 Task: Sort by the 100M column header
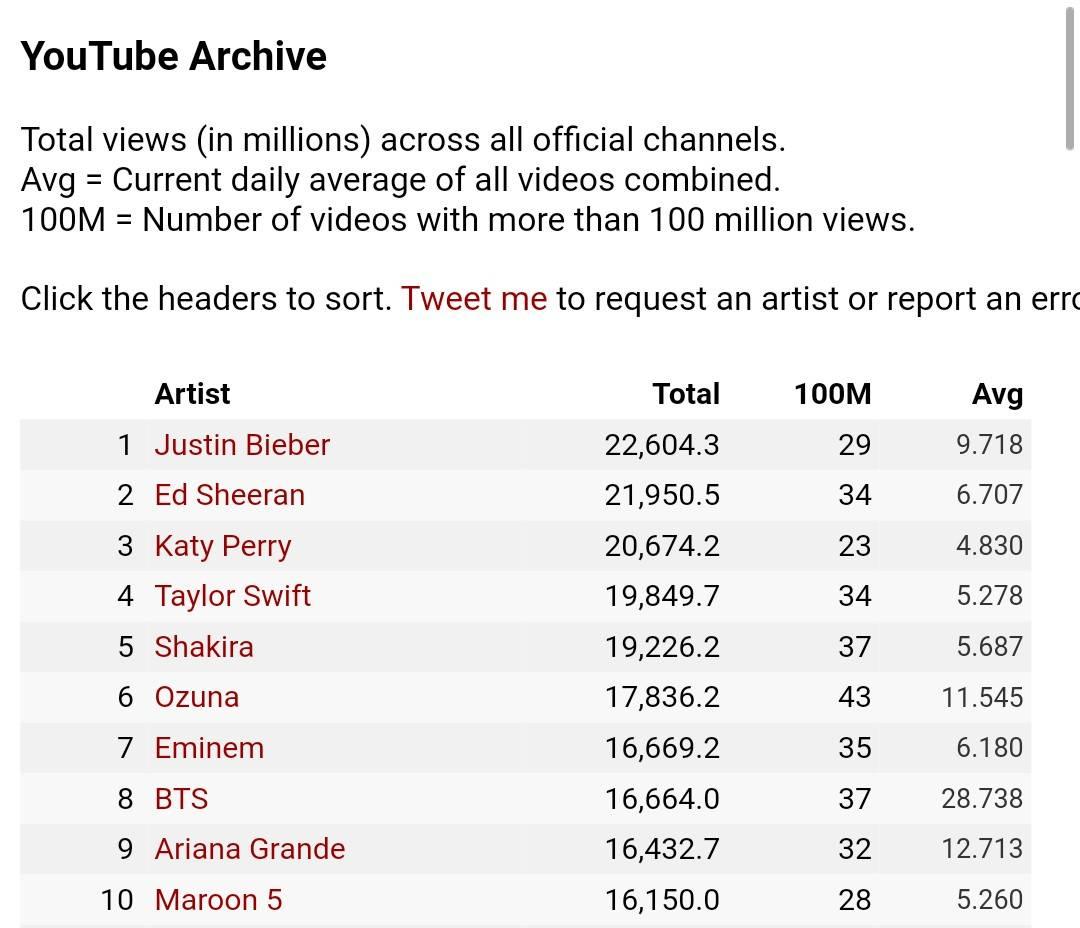pos(832,394)
